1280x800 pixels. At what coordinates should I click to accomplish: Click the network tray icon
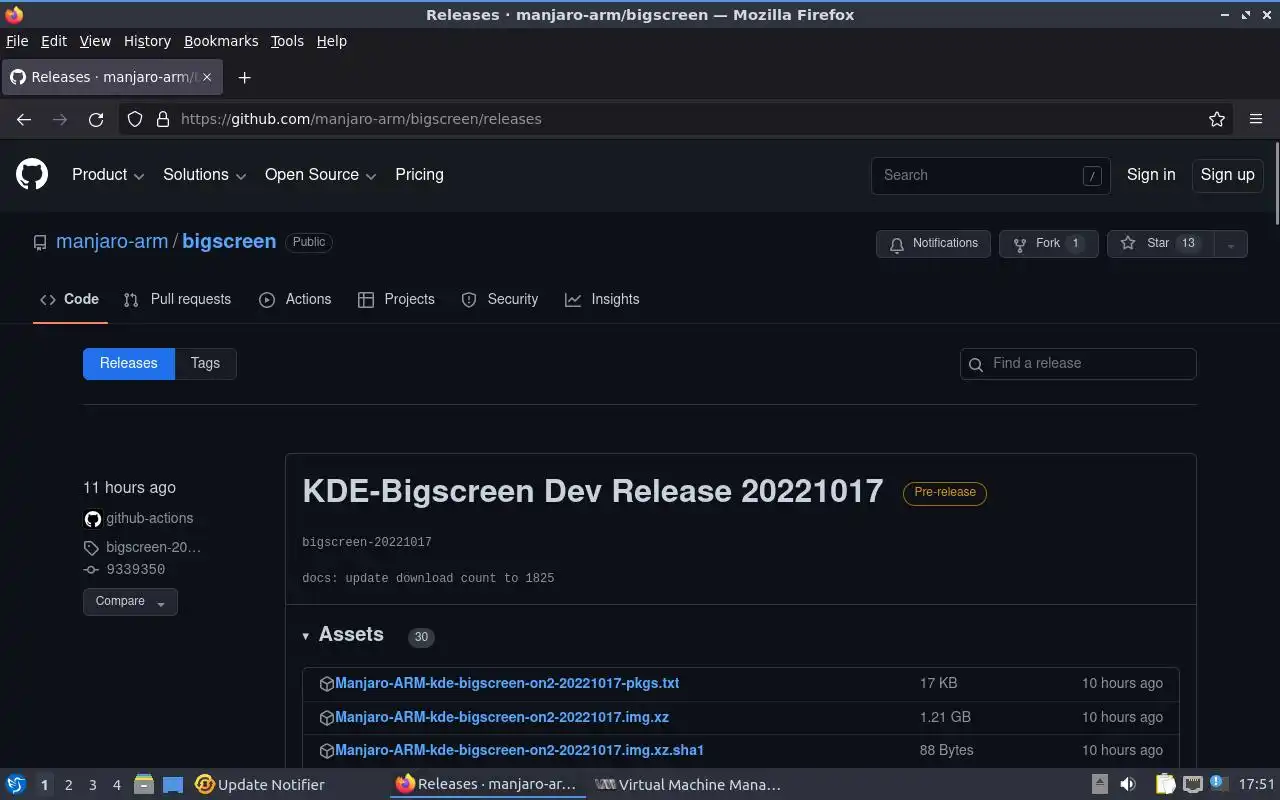click(1192, 785)
